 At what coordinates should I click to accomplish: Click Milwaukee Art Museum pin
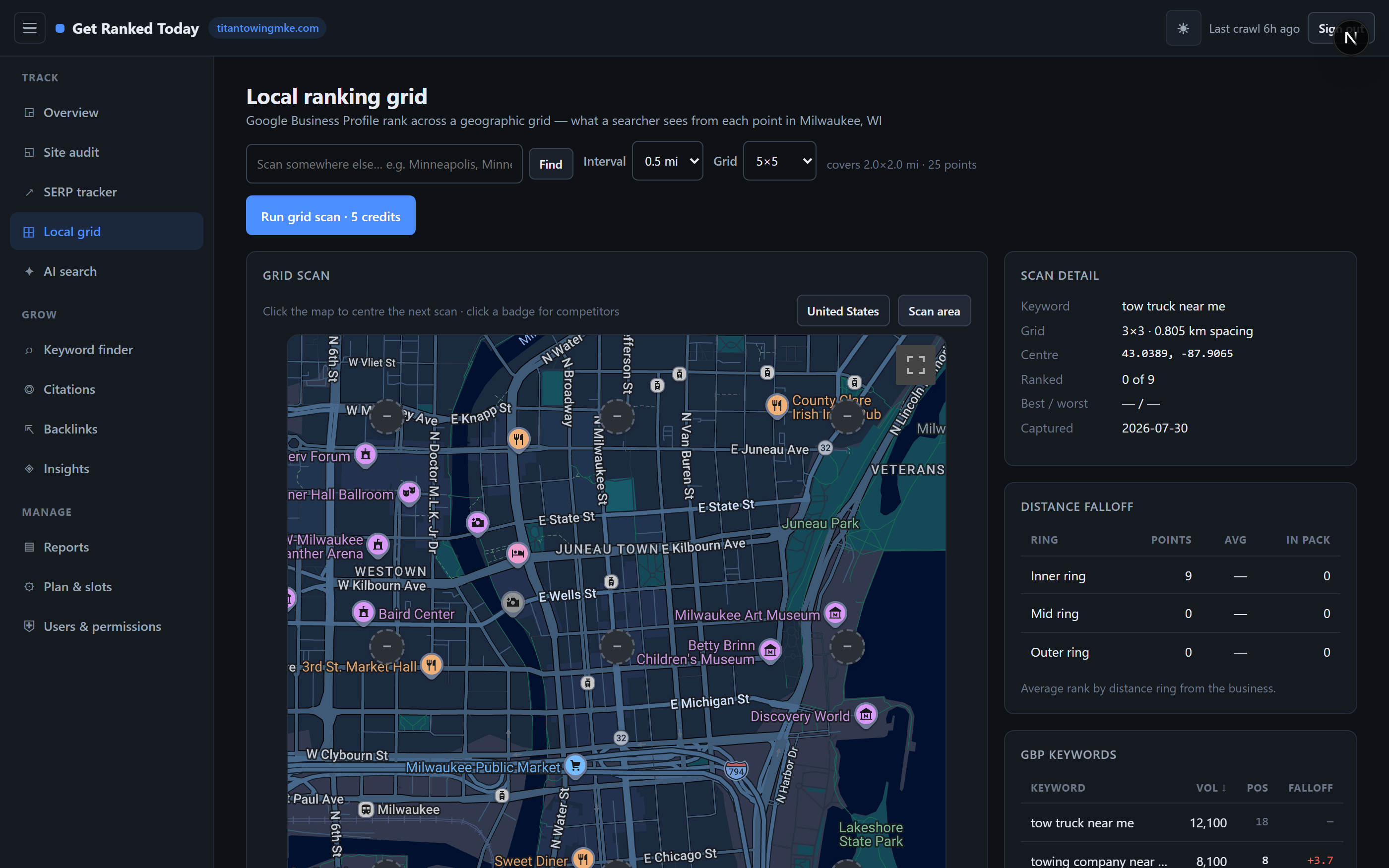point(835,614)
